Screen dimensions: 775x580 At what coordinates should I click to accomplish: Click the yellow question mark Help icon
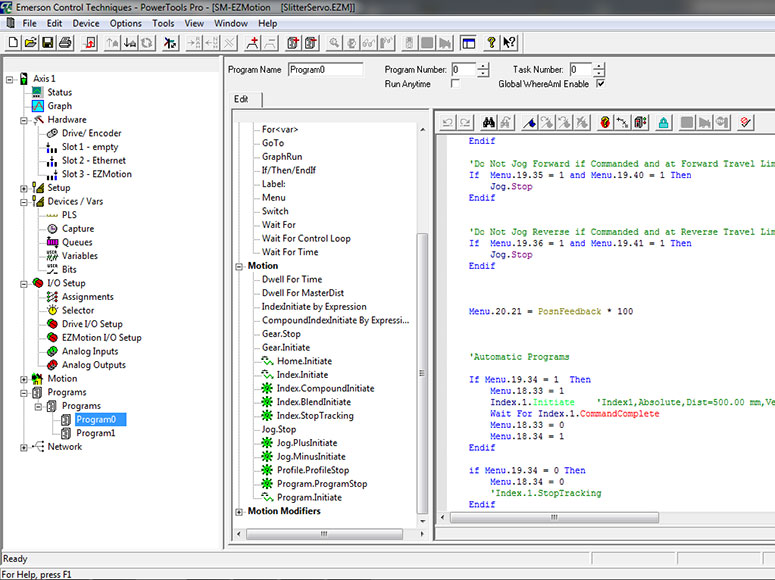click(x=491, y=43)
